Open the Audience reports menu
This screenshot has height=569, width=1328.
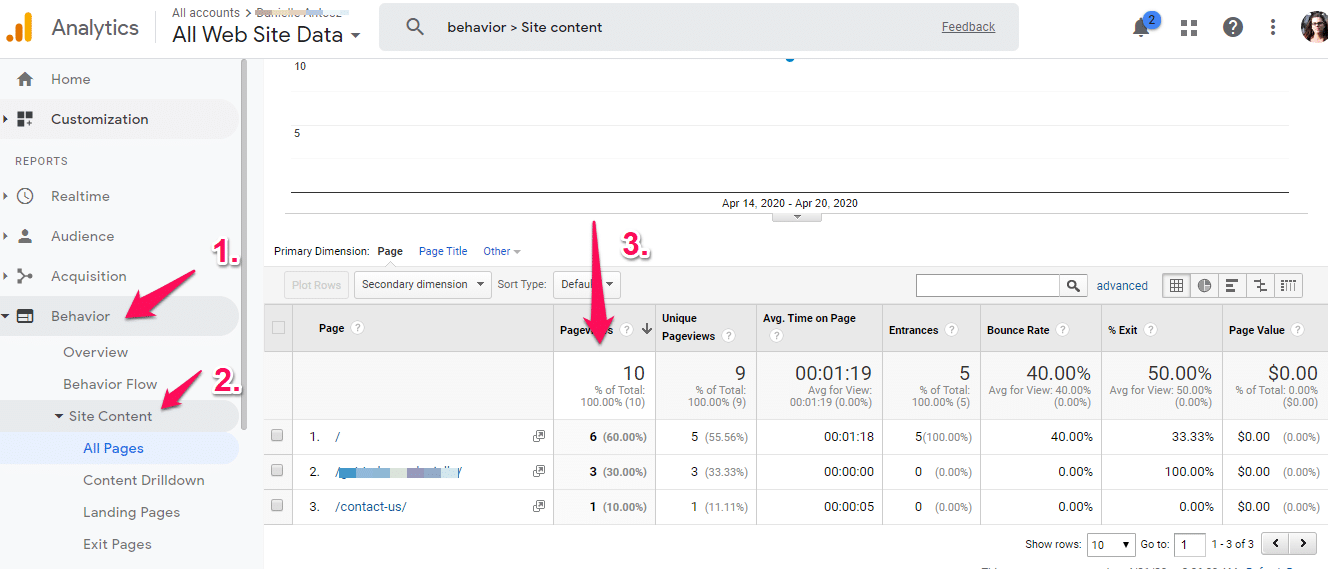tap(82, 236)
